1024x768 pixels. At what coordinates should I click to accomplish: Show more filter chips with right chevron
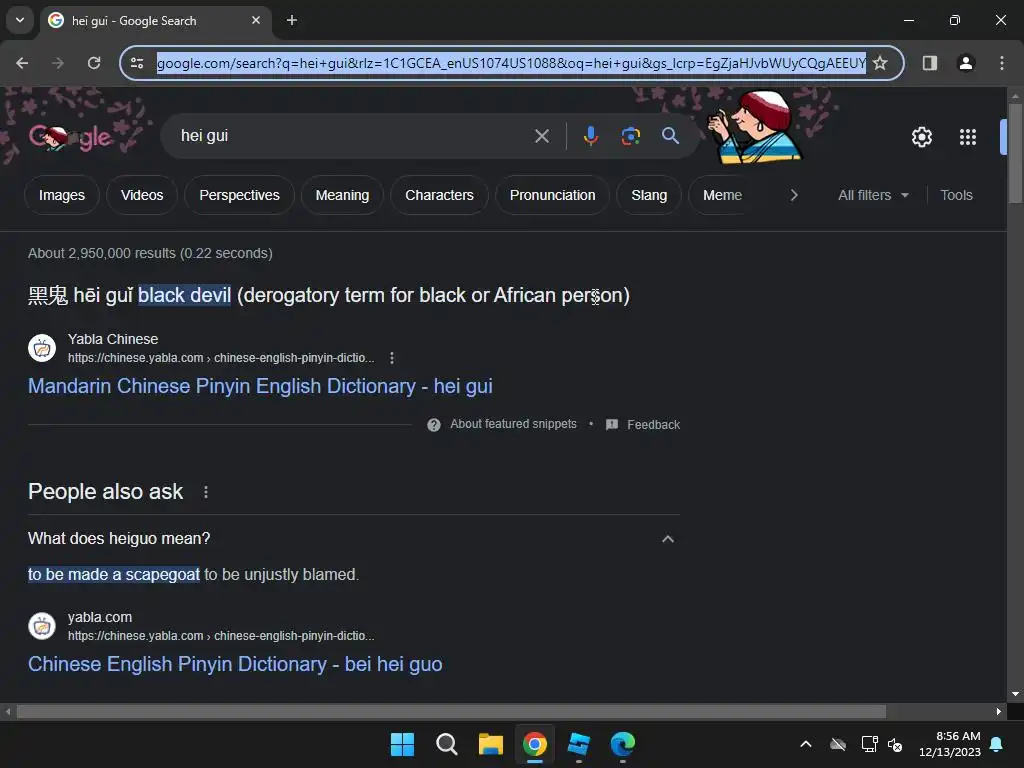(793, 195)
